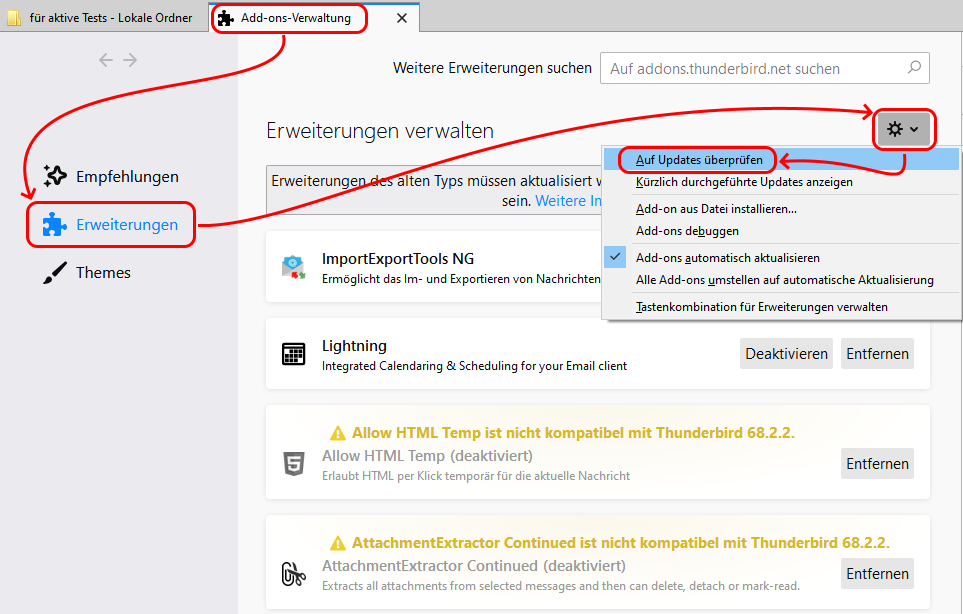
Task: Open Tastenkombination für Erweiterungen verwalten
Action: [x=781, y=306]
